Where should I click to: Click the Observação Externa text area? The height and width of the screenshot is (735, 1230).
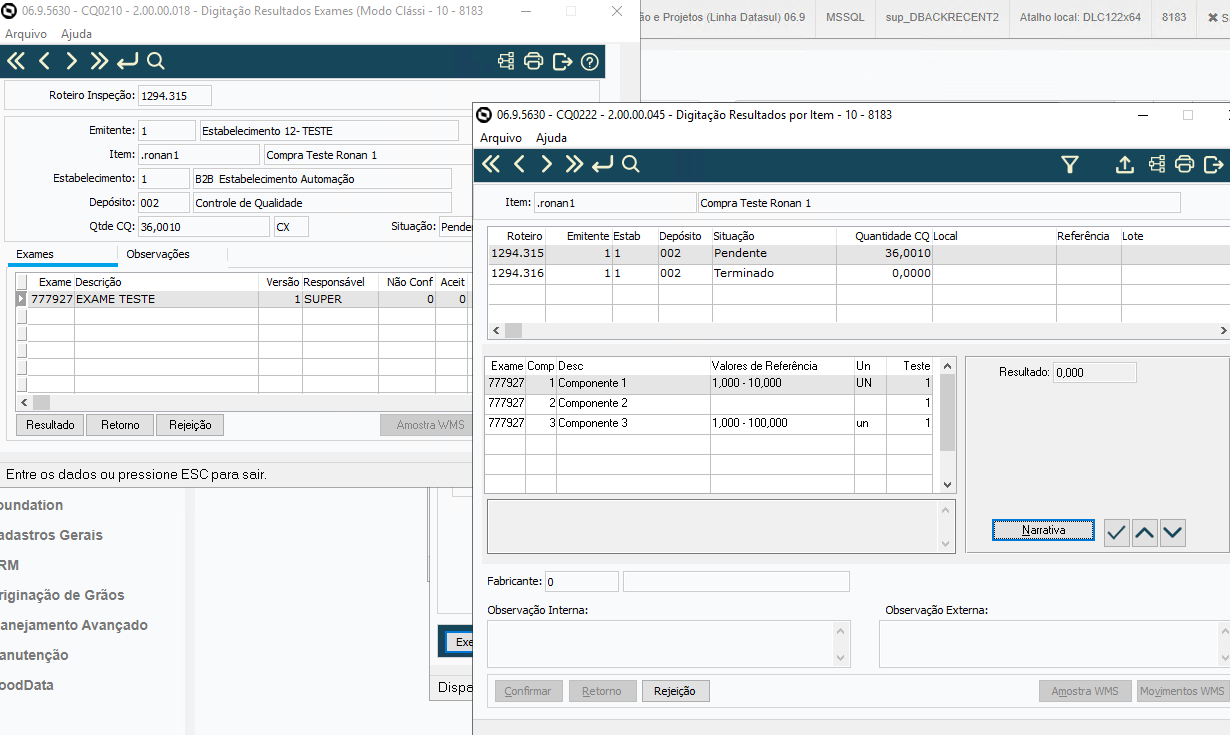(1054, 644)
